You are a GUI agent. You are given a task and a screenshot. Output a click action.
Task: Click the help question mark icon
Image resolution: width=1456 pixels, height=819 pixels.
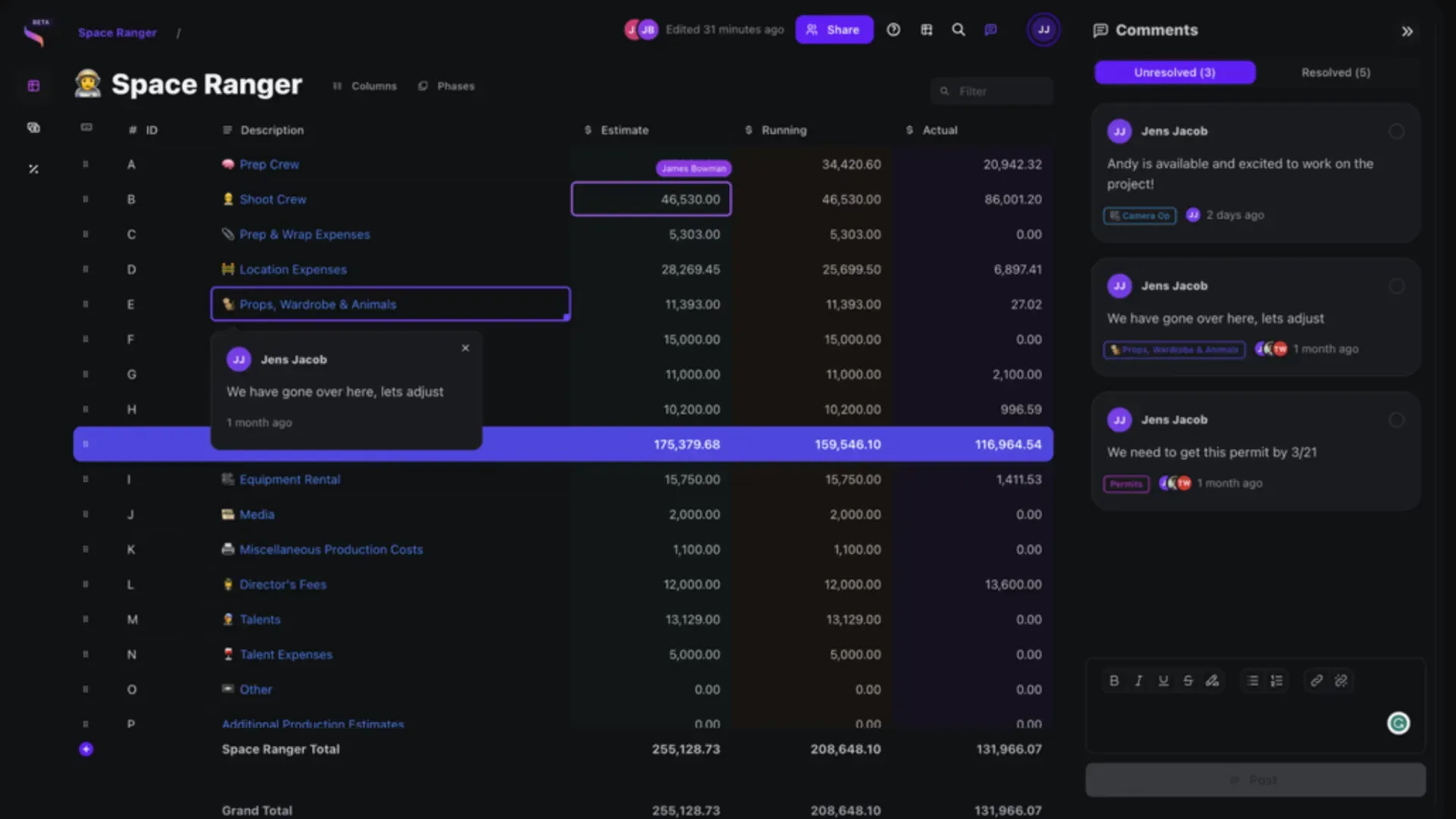click(x=893, y=30)
